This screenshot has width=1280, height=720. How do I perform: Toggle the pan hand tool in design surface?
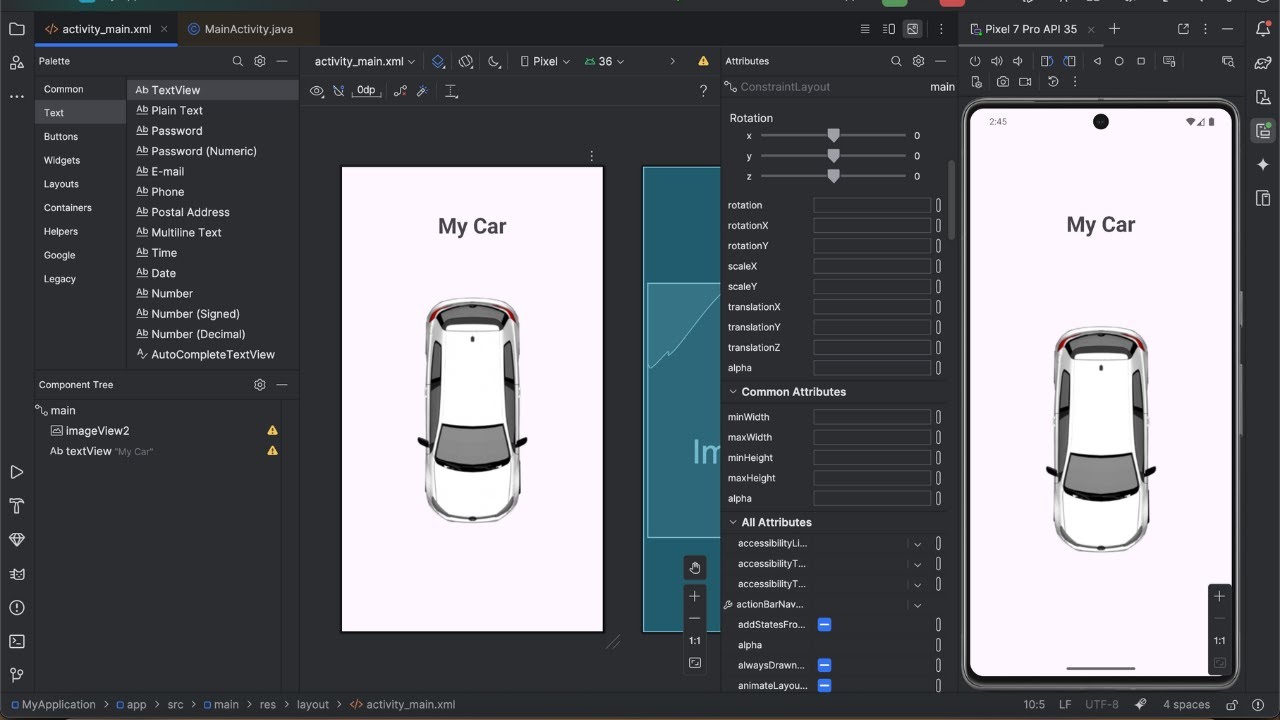pos(695,568)
